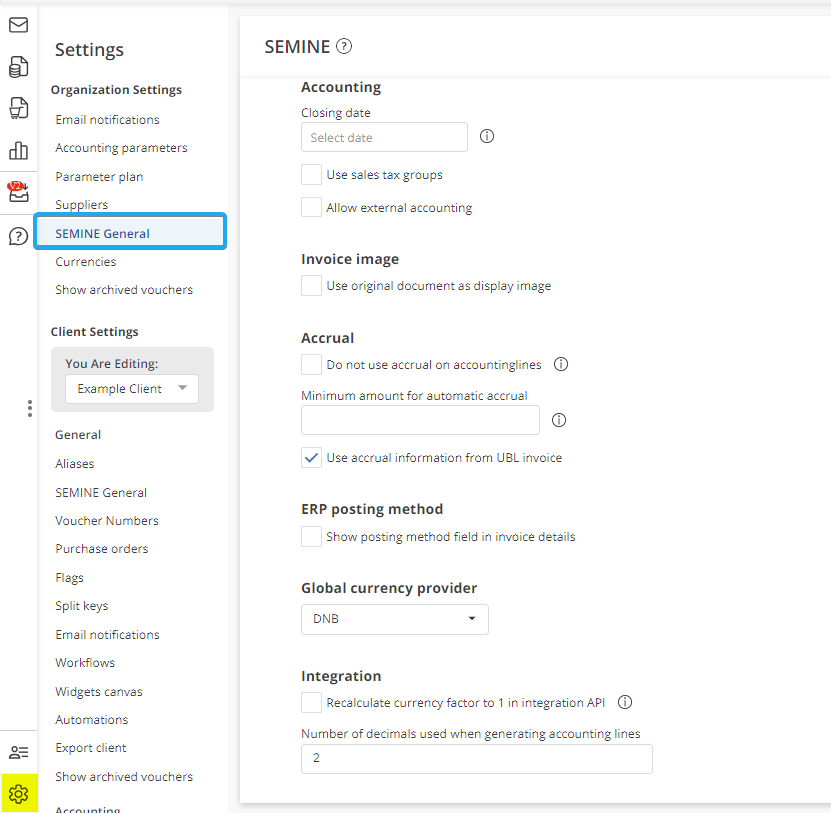Enable Use sales tax groups
831x813 pixels.
click(311, 174)
